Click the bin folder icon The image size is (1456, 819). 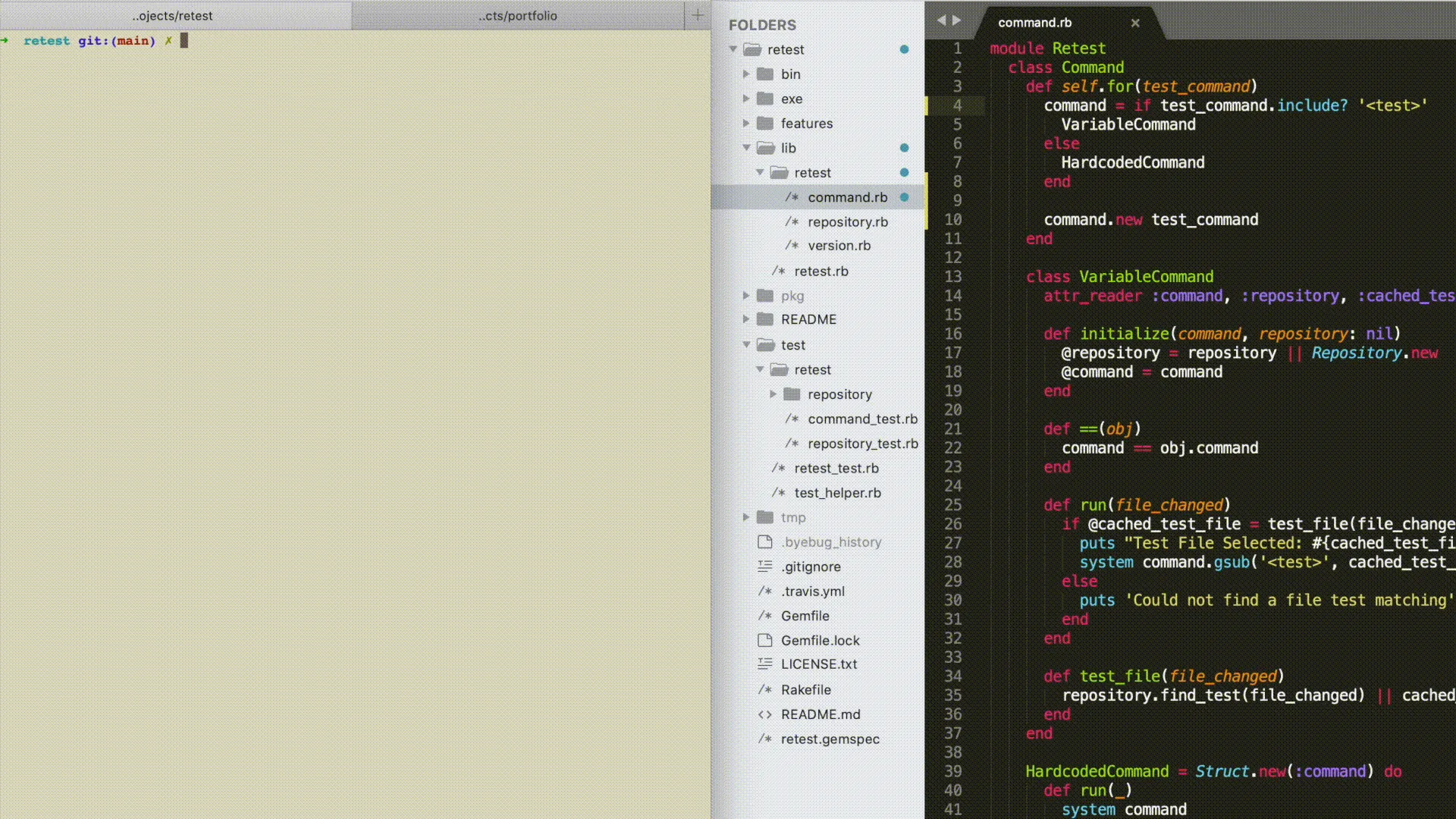(766, 74)
